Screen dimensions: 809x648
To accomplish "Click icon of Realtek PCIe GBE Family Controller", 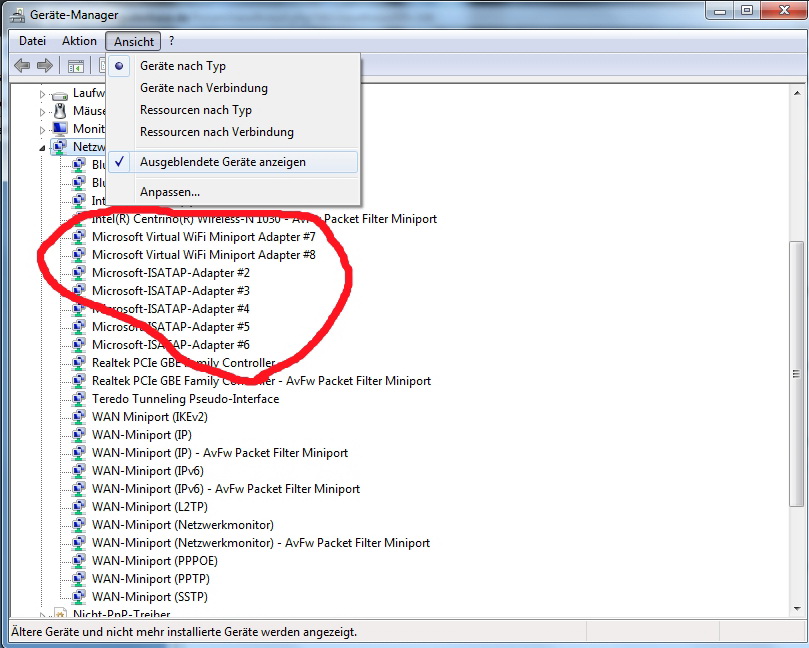I will click(x=78, y=363).
